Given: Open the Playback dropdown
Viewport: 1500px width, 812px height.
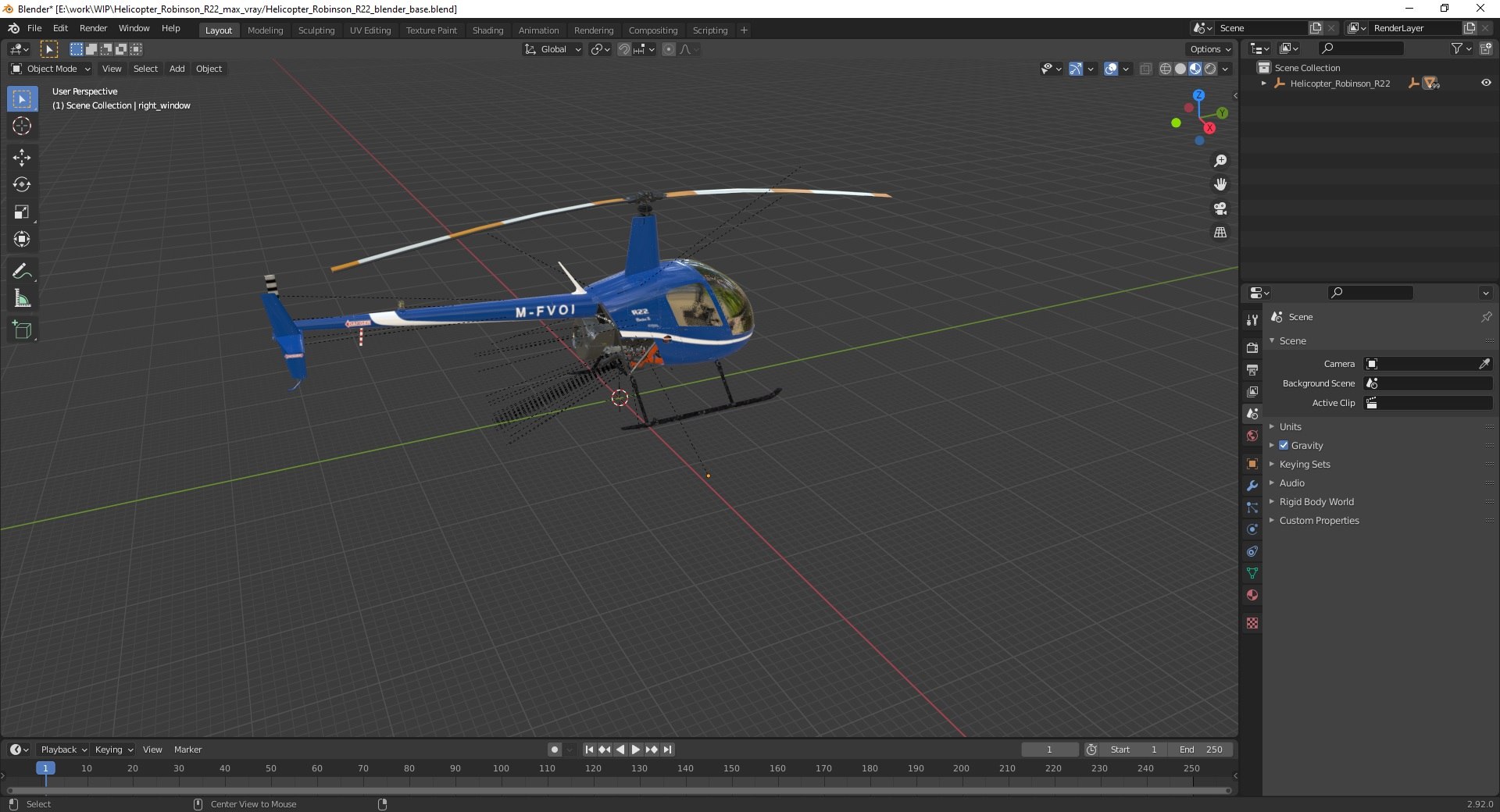Looking at the screenshot, I should click(x=63, y=750).
